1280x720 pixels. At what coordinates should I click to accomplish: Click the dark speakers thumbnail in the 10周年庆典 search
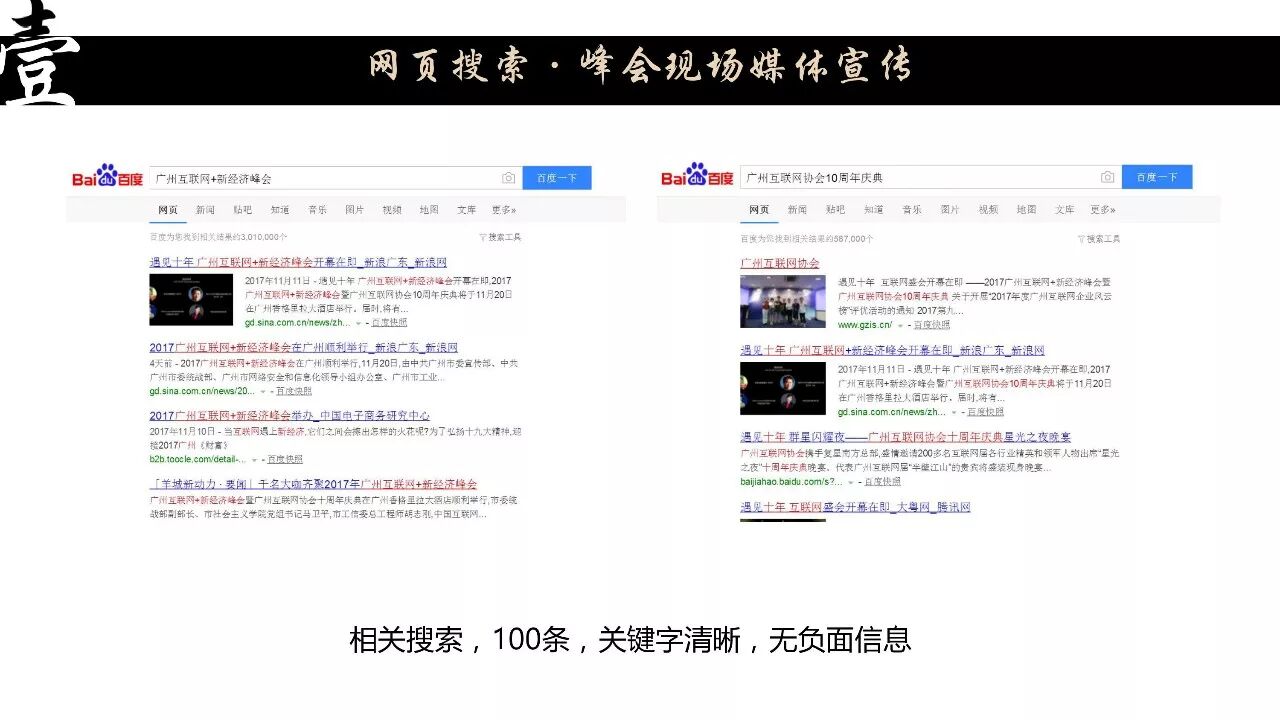(x=783, y=389)
